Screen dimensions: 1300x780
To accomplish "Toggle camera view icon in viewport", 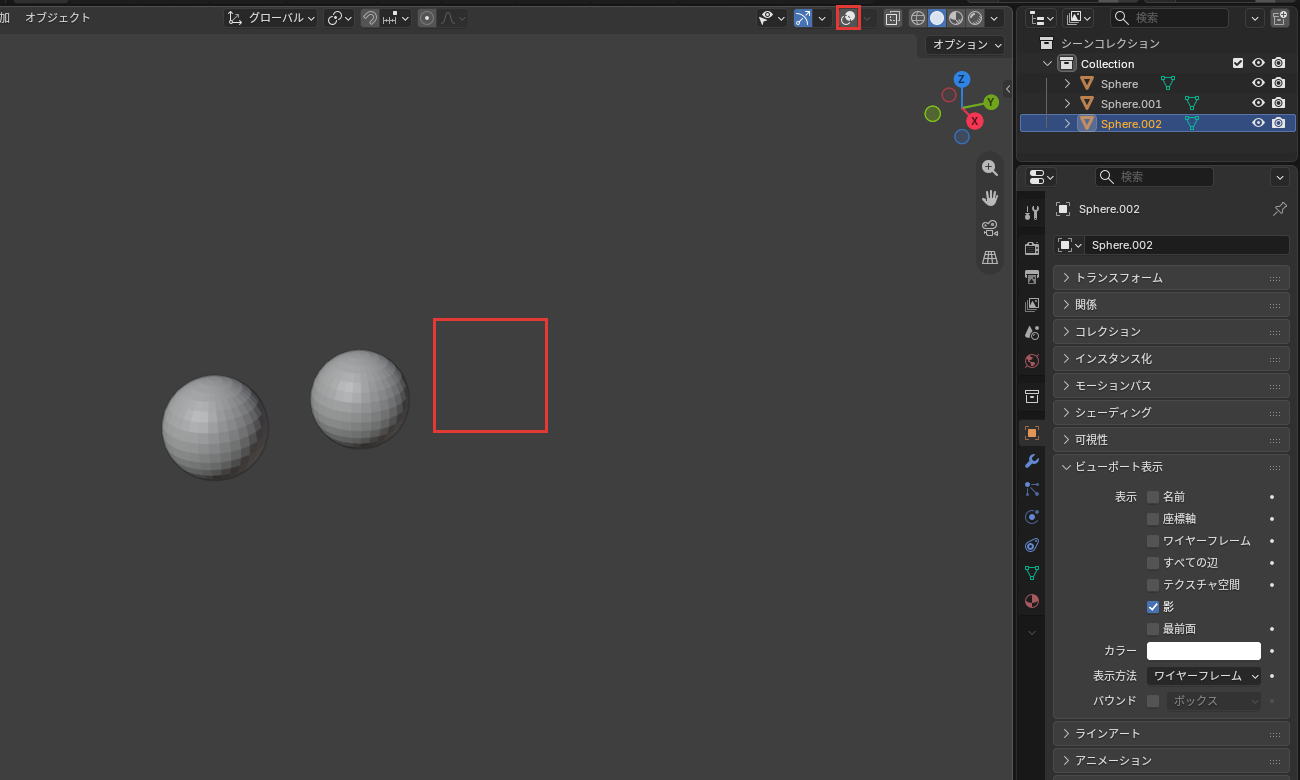I will [990, 228].
